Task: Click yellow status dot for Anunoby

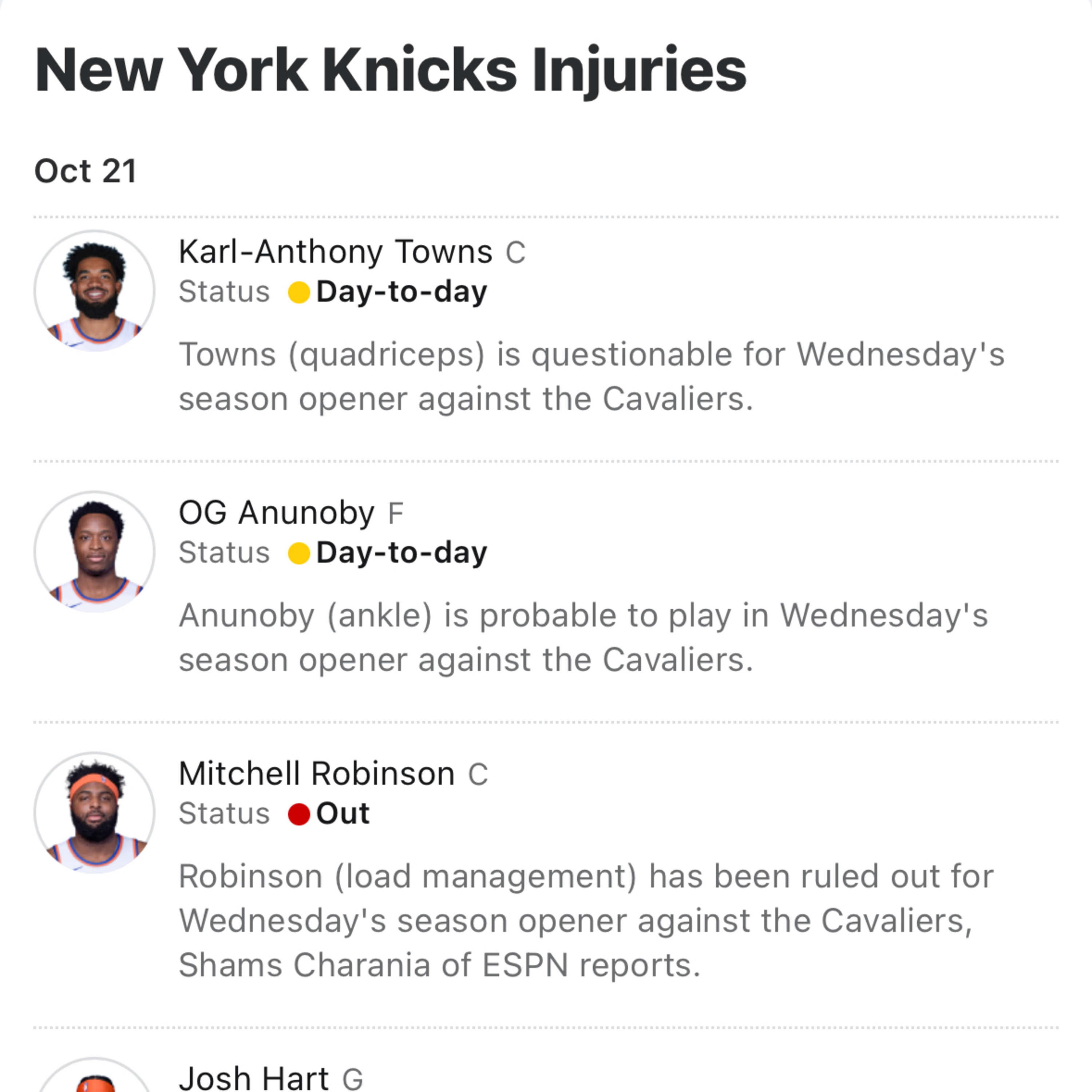Action: [x=299, y=553]
